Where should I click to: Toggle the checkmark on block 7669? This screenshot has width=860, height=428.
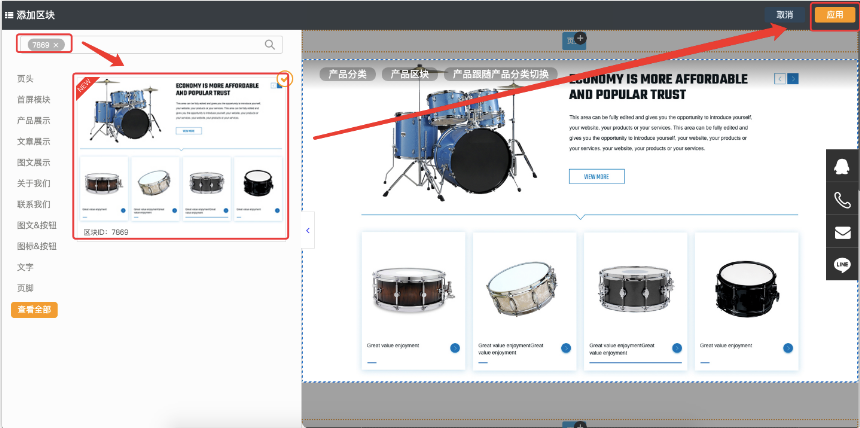[x=284, y=79]
